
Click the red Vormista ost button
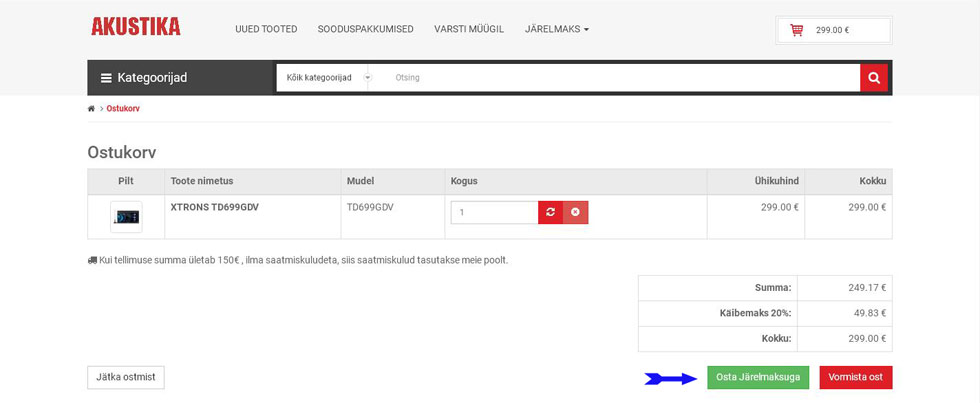(856, 377)
